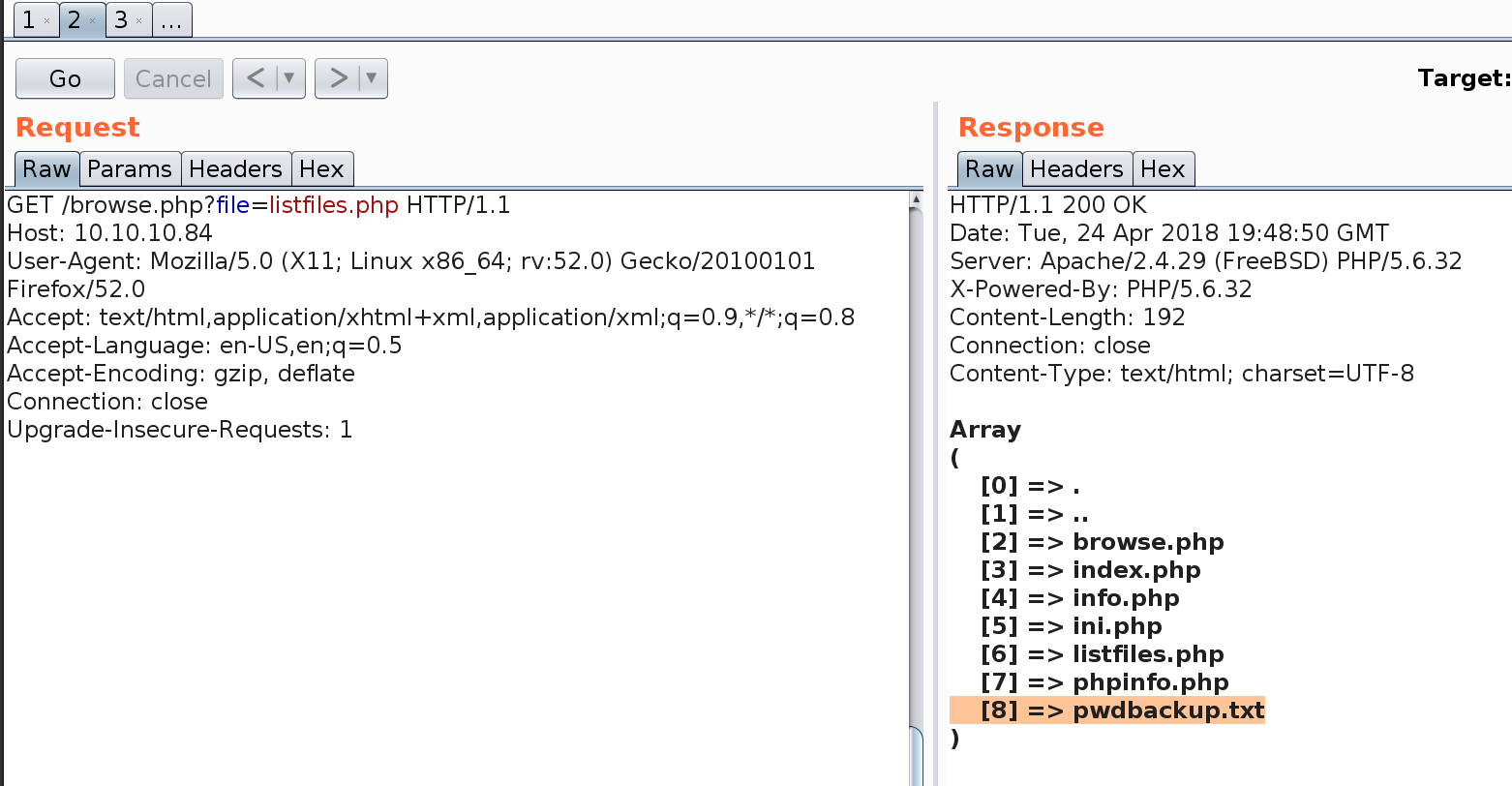Click the [4] => info.php entry
1512x786 pixels.
(1080, 598)
